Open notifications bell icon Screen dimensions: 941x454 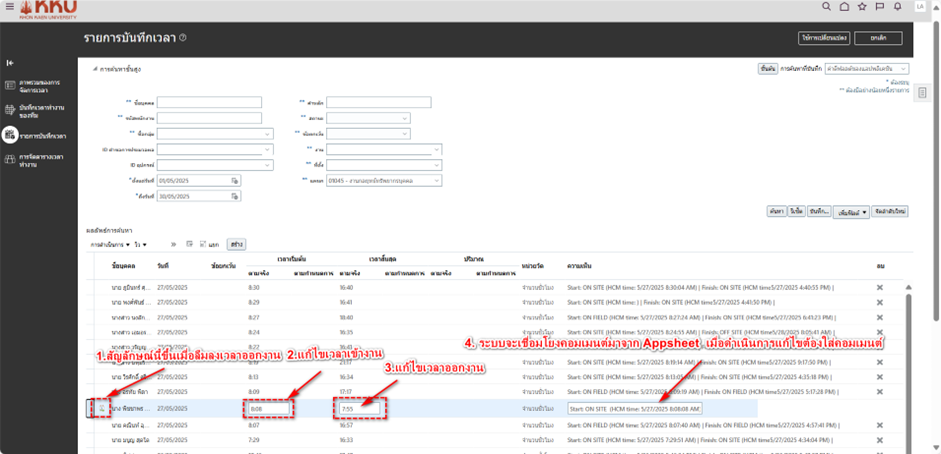click(897, 6)
